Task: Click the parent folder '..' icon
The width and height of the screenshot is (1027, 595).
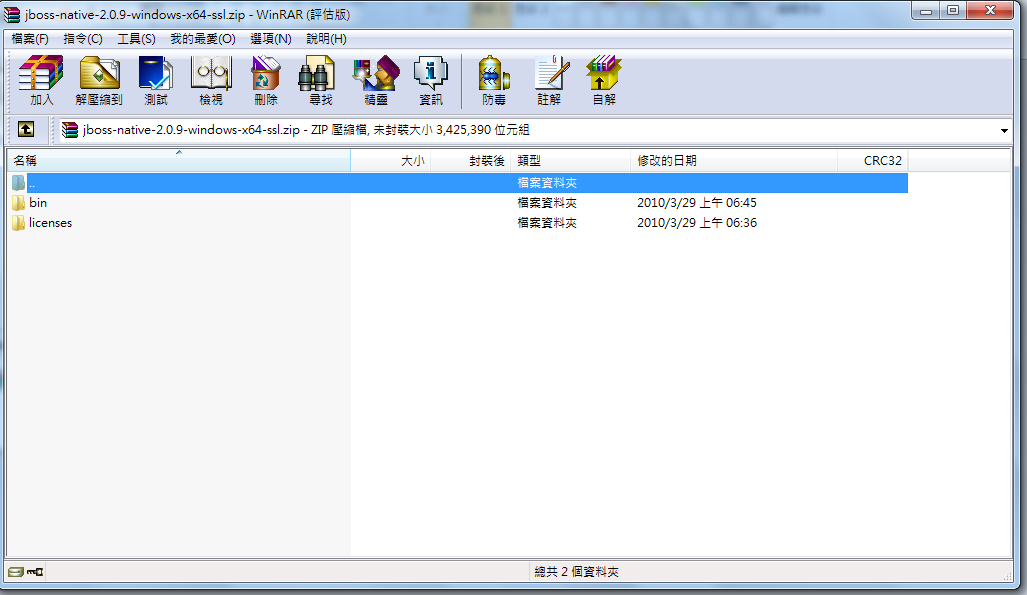Action: (18, 183)
